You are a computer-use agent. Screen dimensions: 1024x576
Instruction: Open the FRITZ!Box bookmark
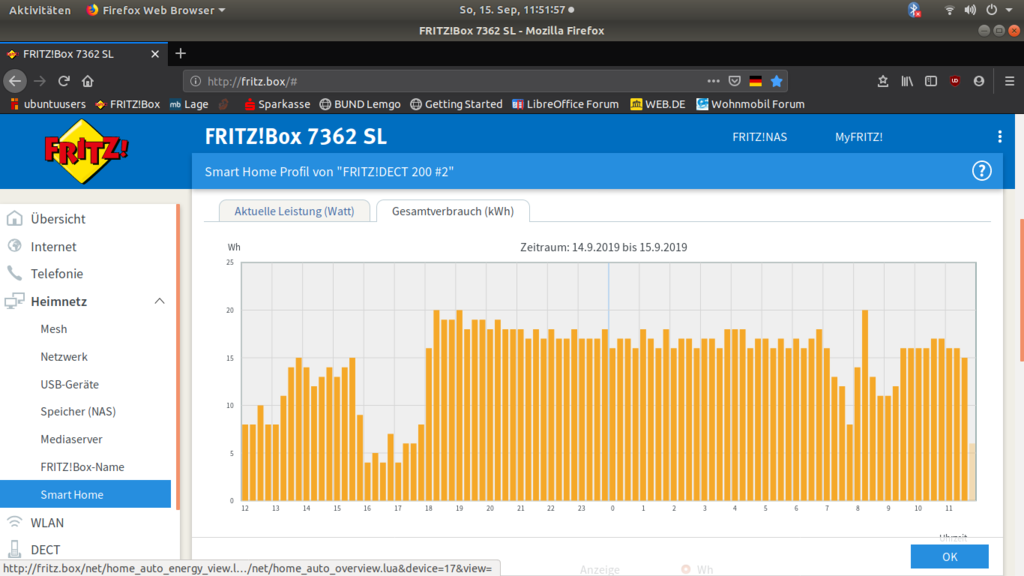point(128,104)
